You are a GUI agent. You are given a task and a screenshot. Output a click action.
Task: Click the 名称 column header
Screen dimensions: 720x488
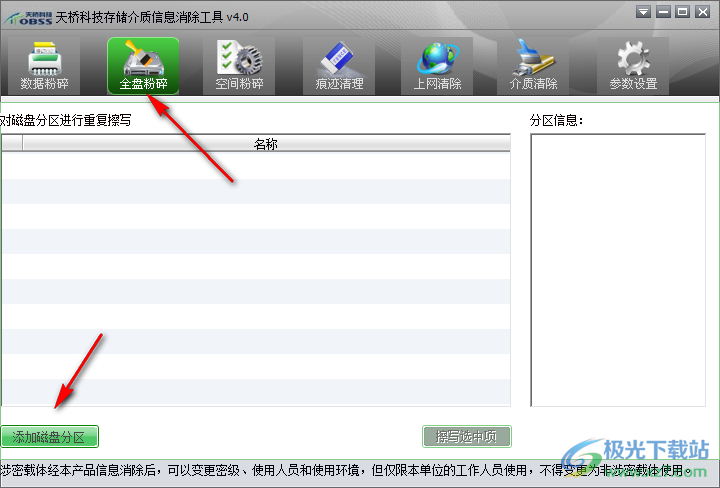266,144
